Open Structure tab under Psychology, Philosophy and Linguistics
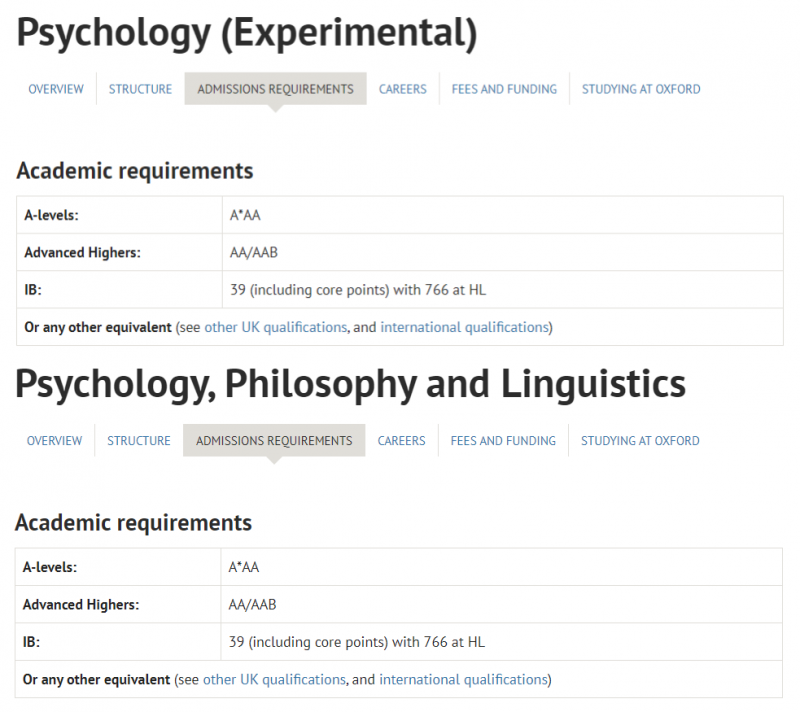Screen dimensions: 800x712 [x=139, y=441]
